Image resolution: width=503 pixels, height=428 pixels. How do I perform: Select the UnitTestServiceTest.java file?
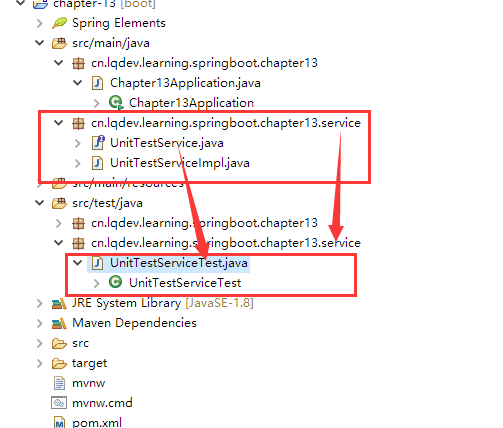(179, 263)
